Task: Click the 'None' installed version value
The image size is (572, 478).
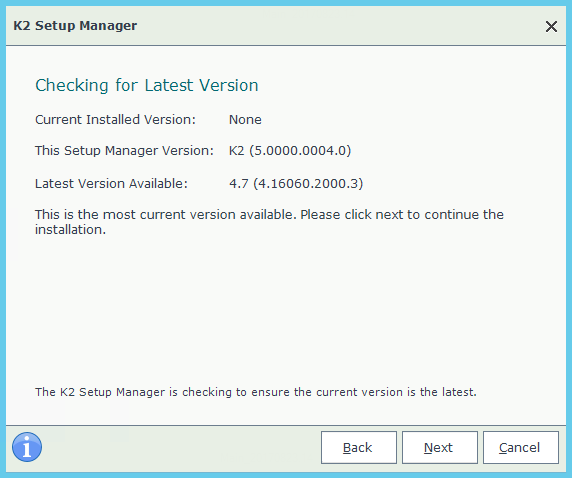Action: (245, 120)
